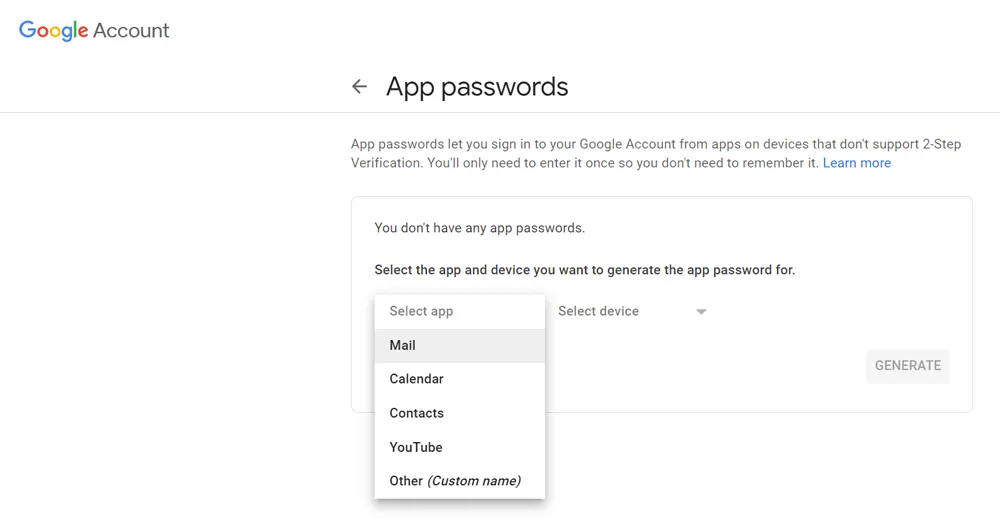Click the Select device dropdown arrow
The height and width of the screenshot is (520, 1000).
tap(701, 312)
